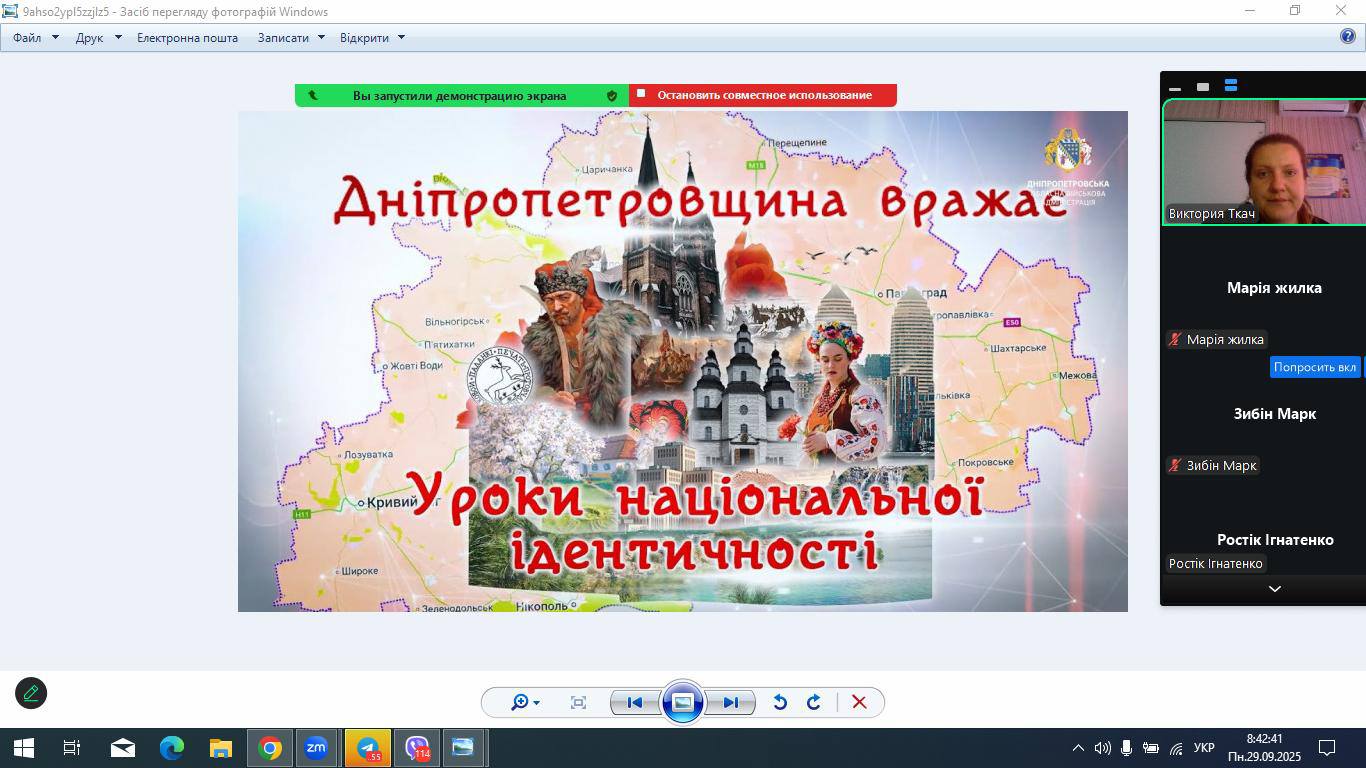Open the blue help question mark
The image size is (1366, 768).
click(1347, 36)
